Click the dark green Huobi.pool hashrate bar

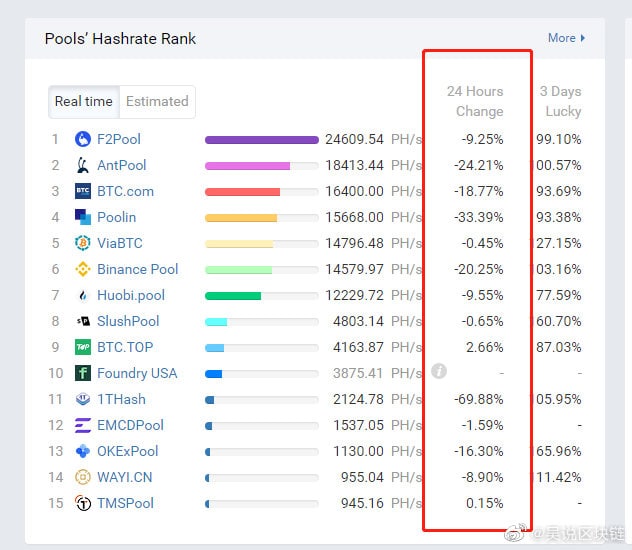click(x=233, y=296)
